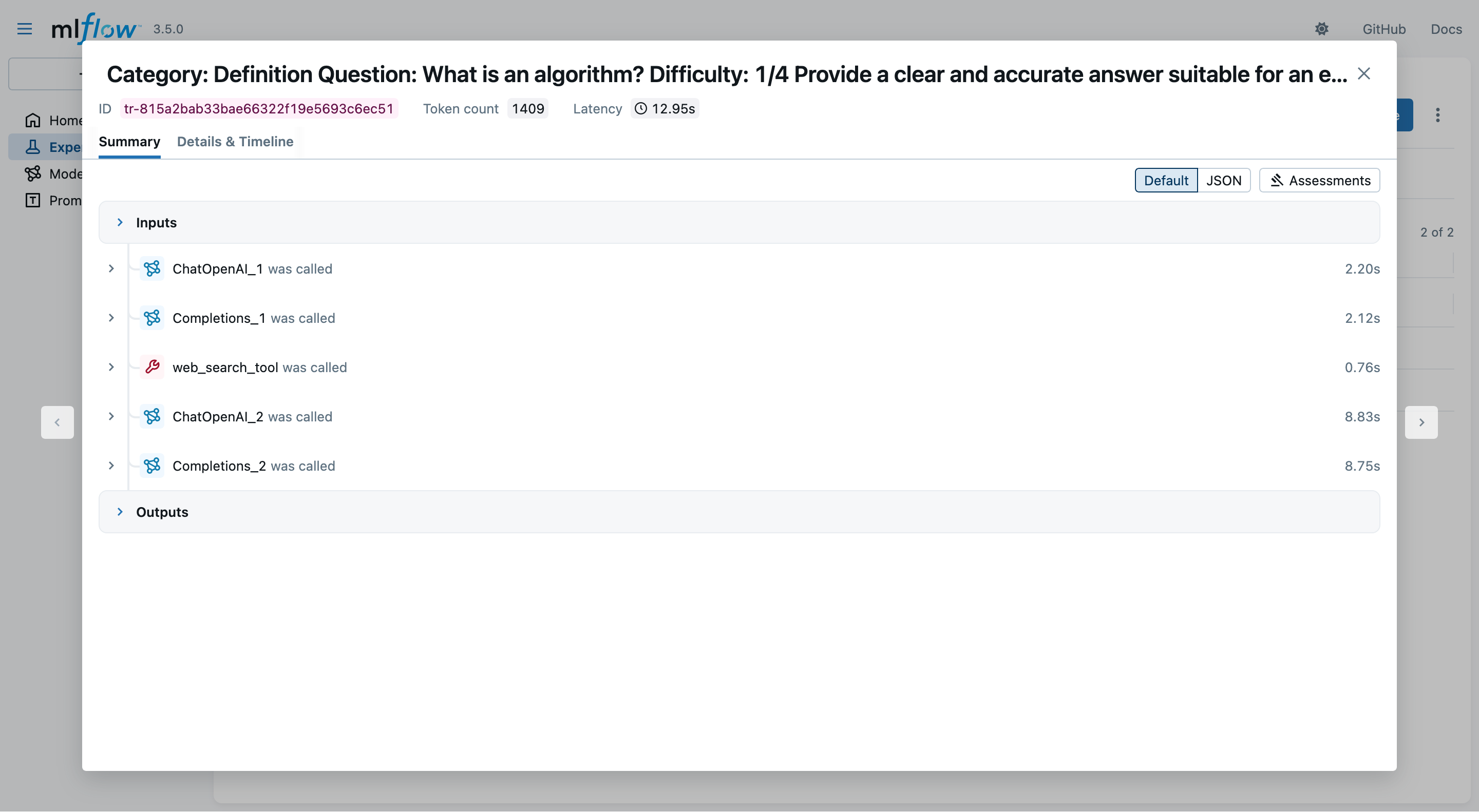
Task: Click the hamburger menu icon
Action: pos(25,29)
